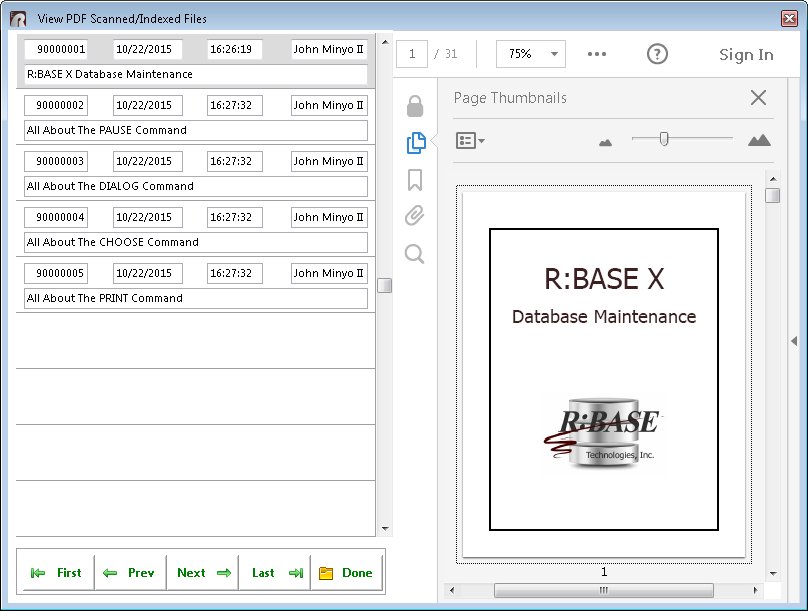
Task: Select 'All About The PRINT Command' row
Action: 196,298
